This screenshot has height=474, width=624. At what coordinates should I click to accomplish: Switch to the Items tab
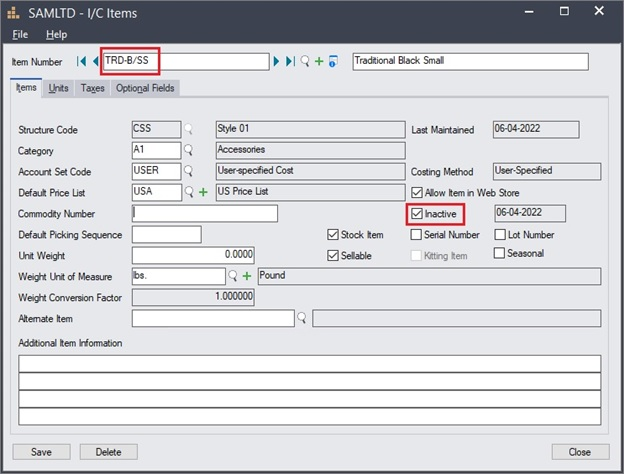tap(26, 87)
